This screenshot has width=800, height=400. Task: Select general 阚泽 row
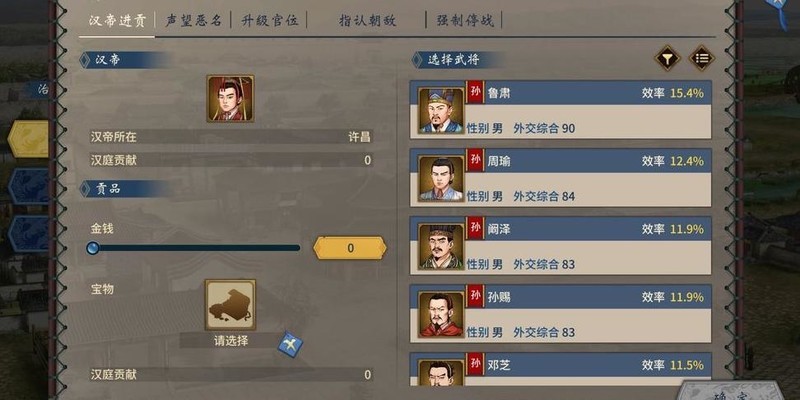tap(561, 245)
